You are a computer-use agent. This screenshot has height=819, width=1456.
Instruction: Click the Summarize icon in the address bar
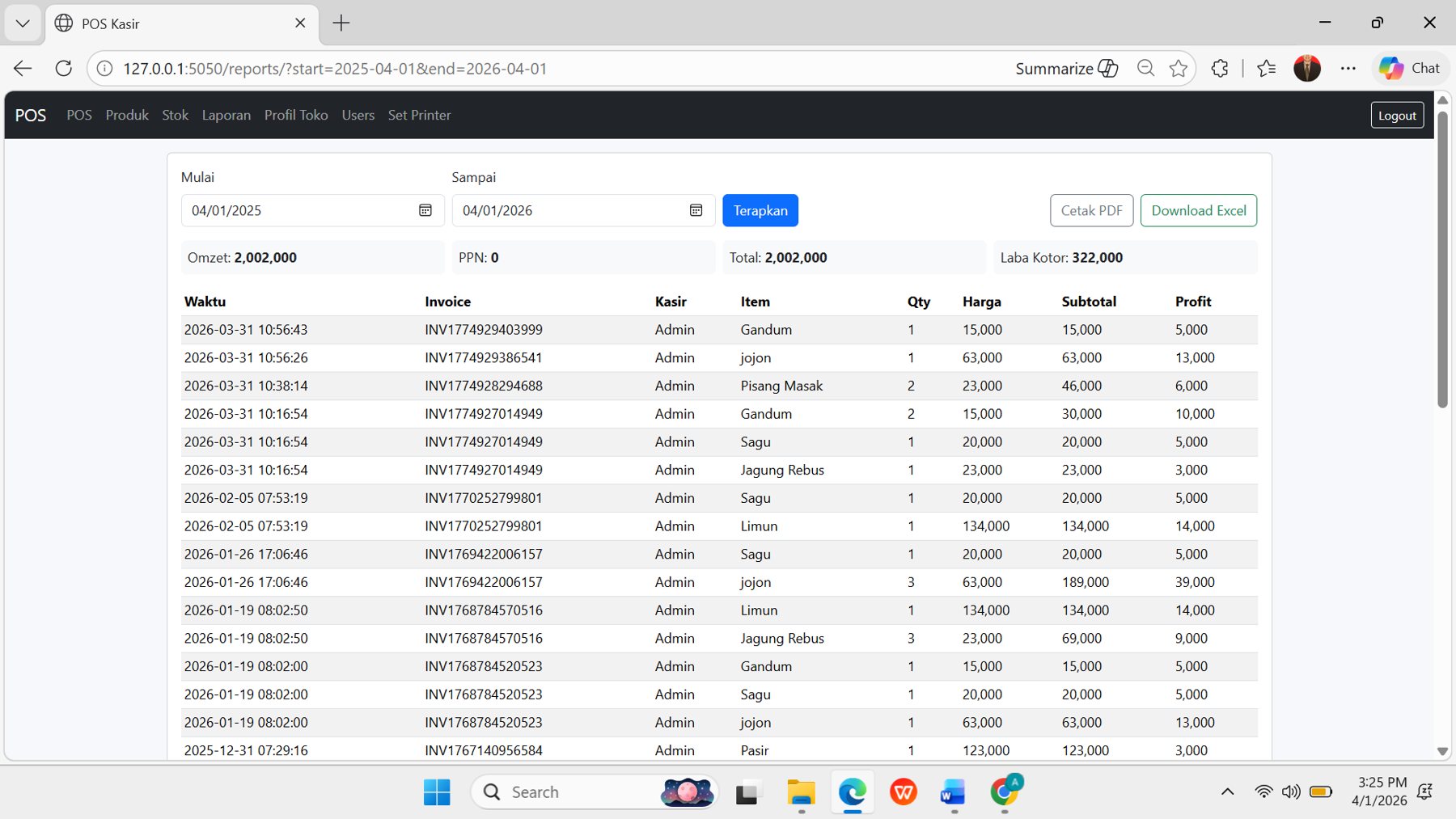click(x=1108, y=68)
